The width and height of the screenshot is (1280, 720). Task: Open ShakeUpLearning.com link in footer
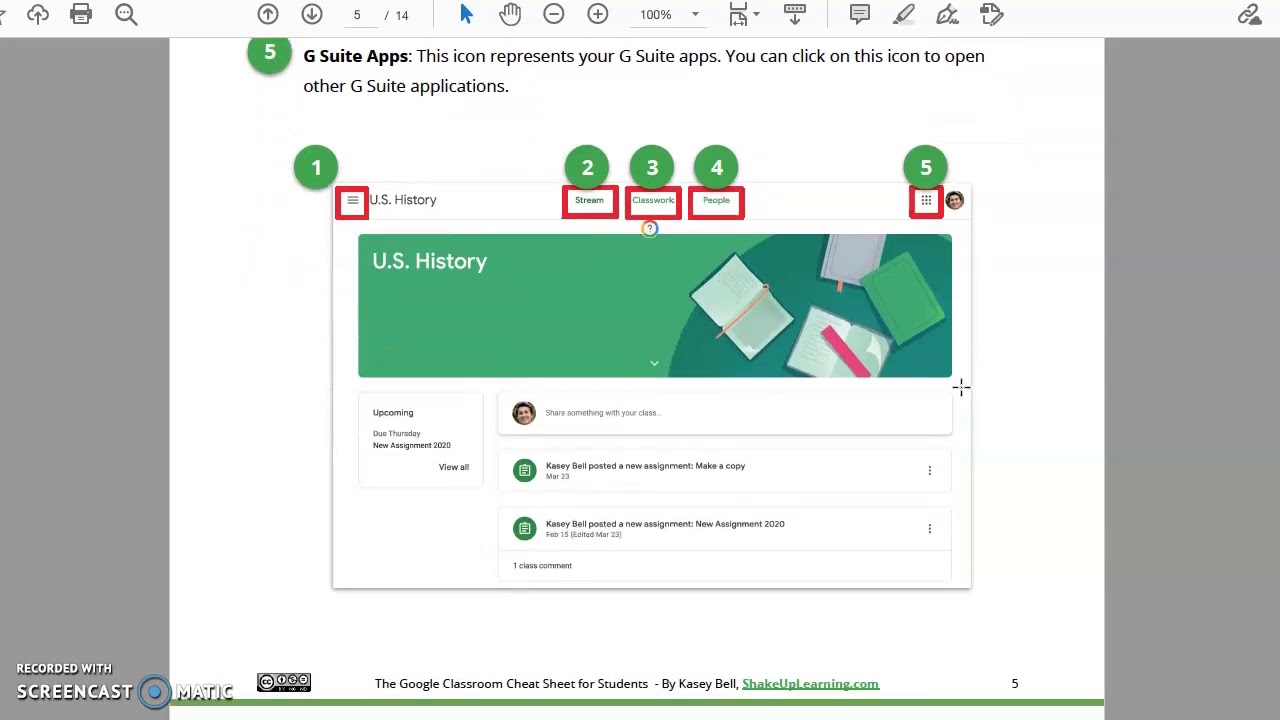[x=810, y=684]
